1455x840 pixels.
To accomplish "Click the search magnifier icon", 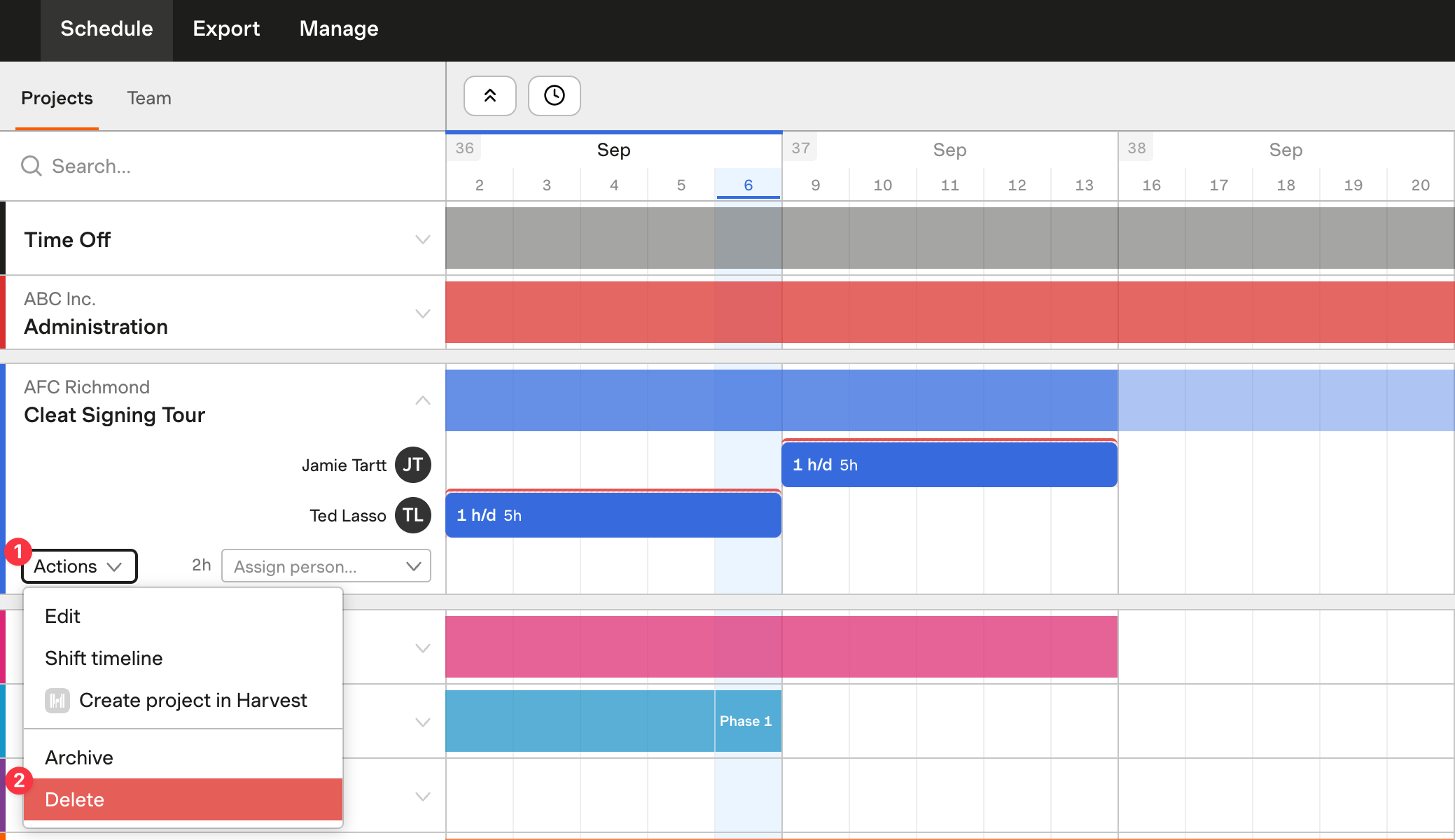I will 32,165.
